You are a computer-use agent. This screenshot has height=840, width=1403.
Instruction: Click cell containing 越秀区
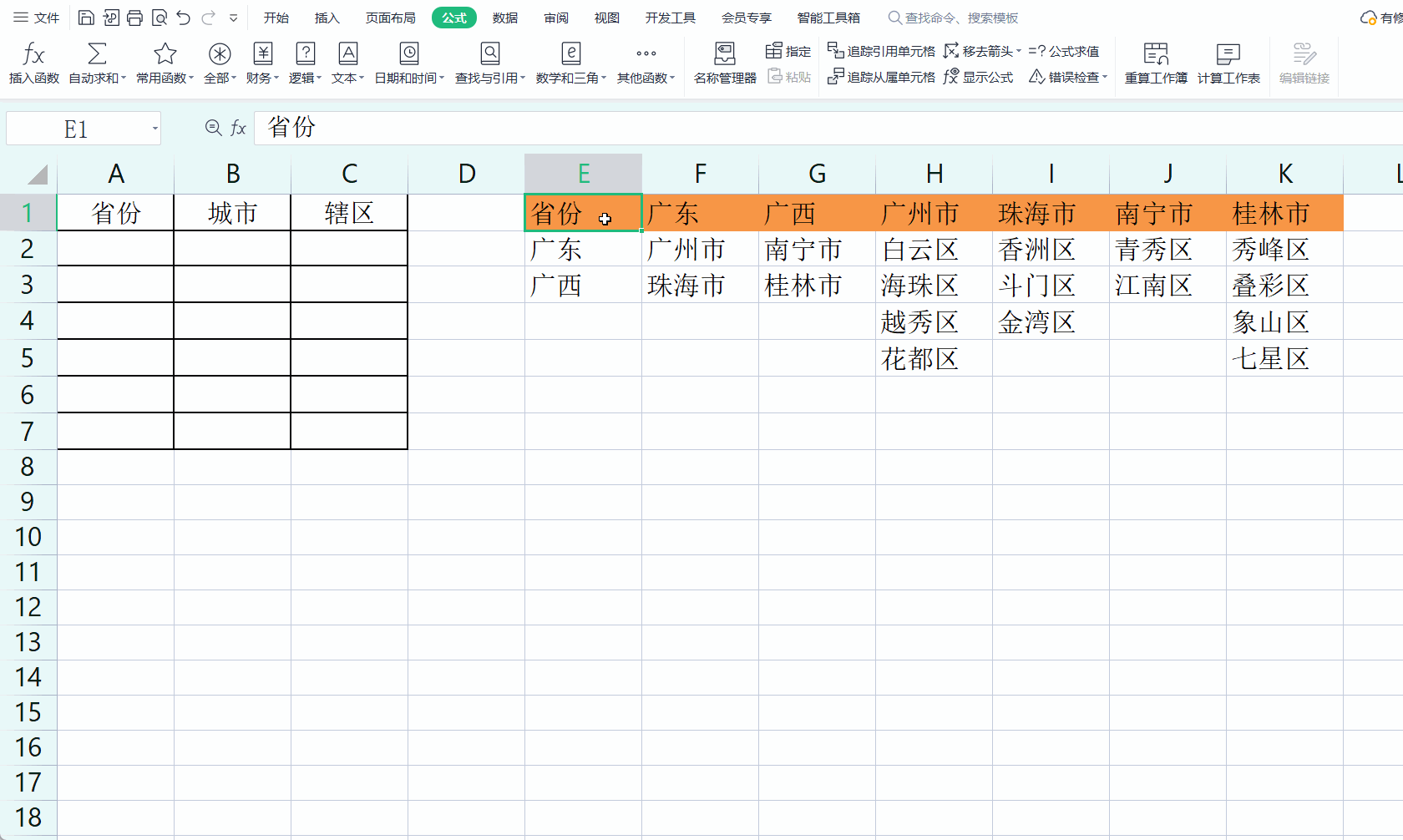934,321
